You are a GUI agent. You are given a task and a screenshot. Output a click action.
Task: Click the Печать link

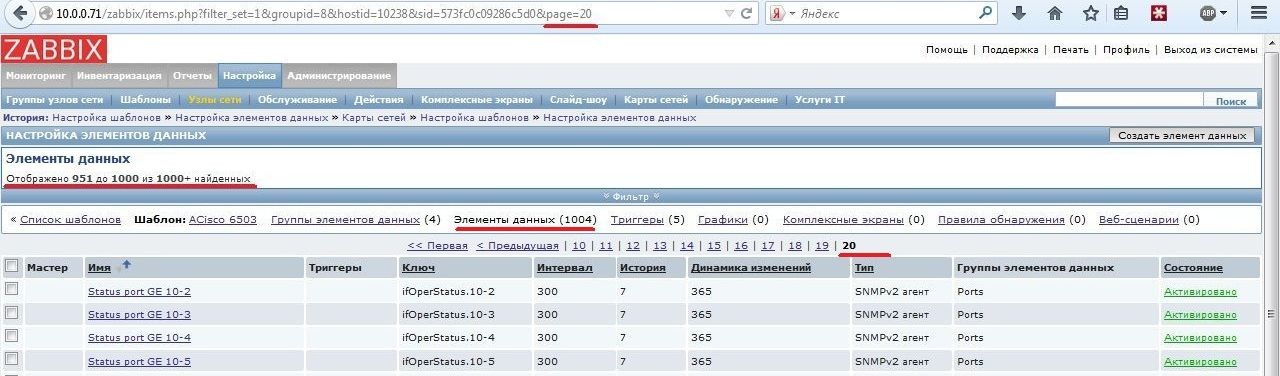pos(1071,50)
